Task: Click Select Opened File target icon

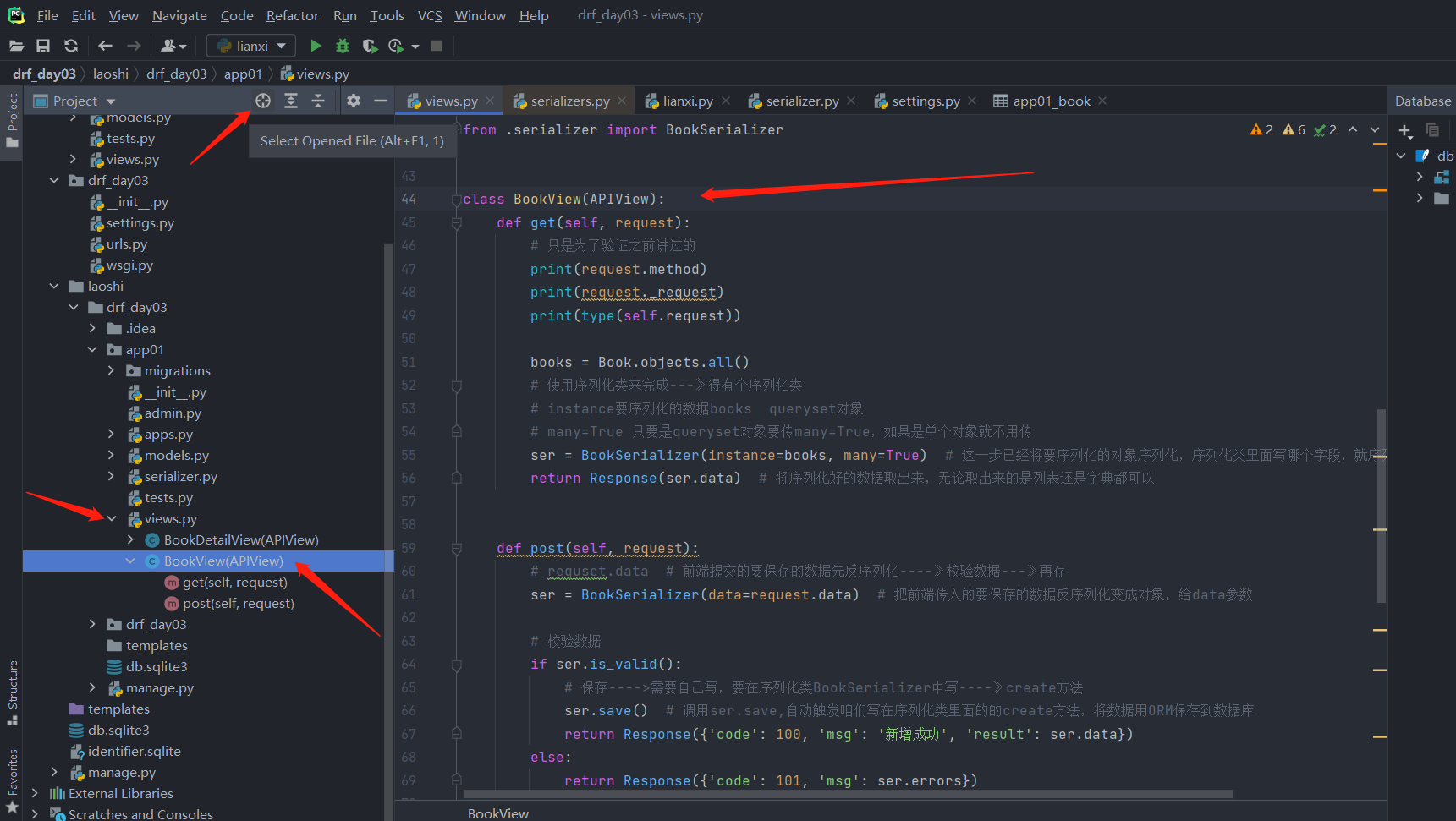Action: point(263,101)
